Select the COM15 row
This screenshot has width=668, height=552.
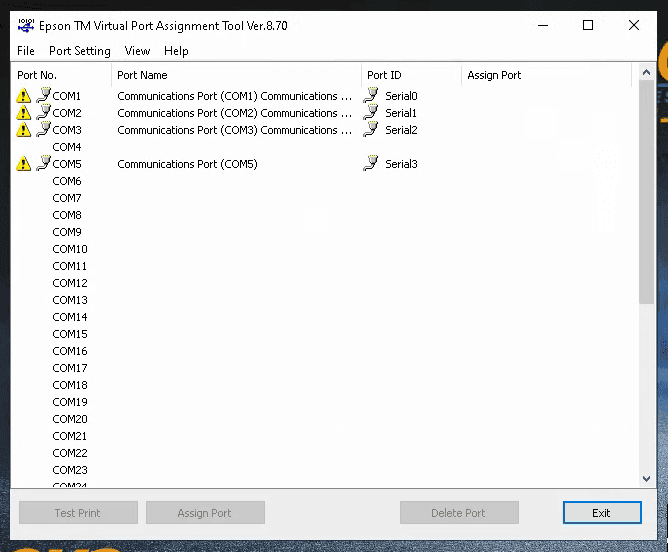[322, 334]
